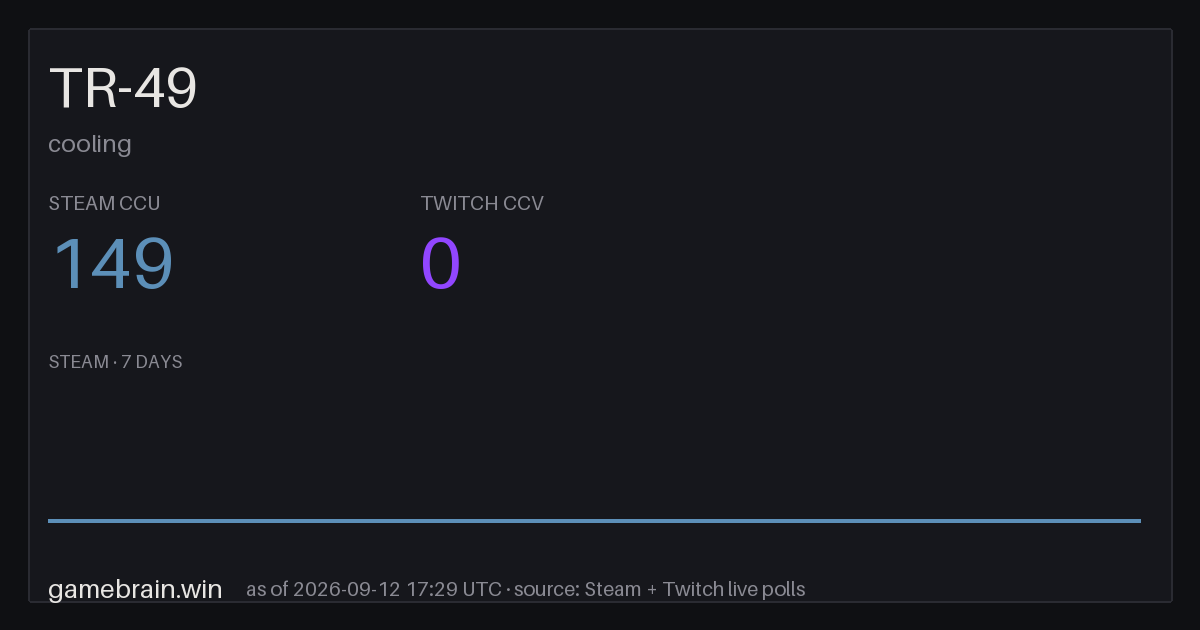Click the latest point of trend line

point(1139,520)
